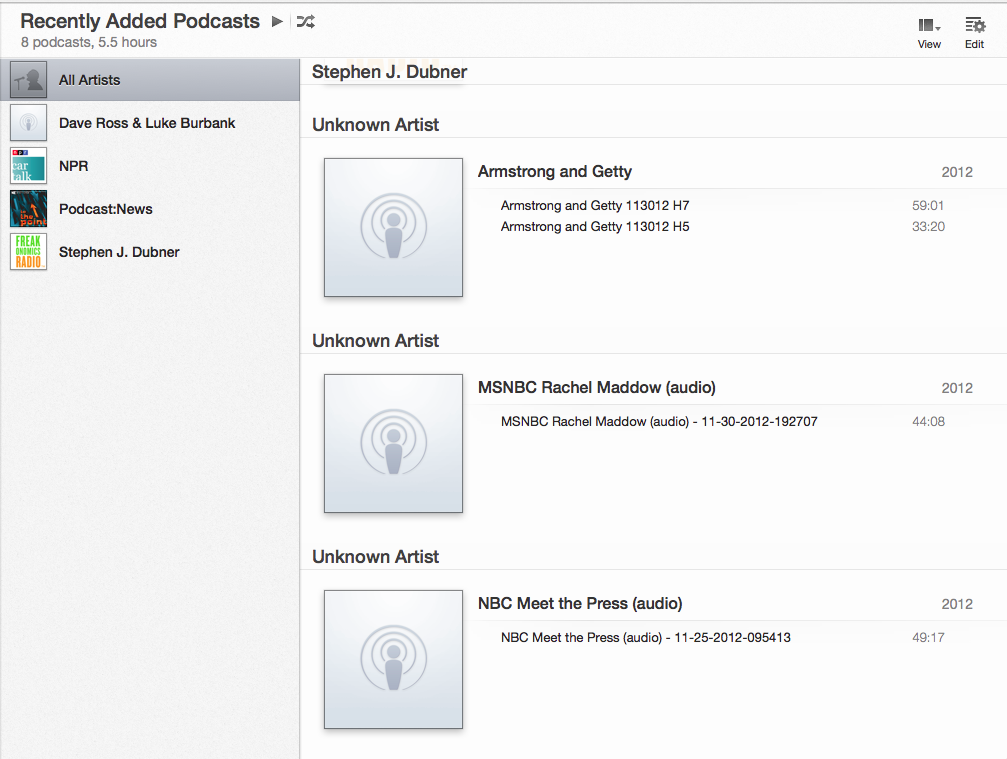Screen dimensions: 1007x759
Task: Click the 2012 year beside Armstrong and Getty
Action: tap(957, 172)
